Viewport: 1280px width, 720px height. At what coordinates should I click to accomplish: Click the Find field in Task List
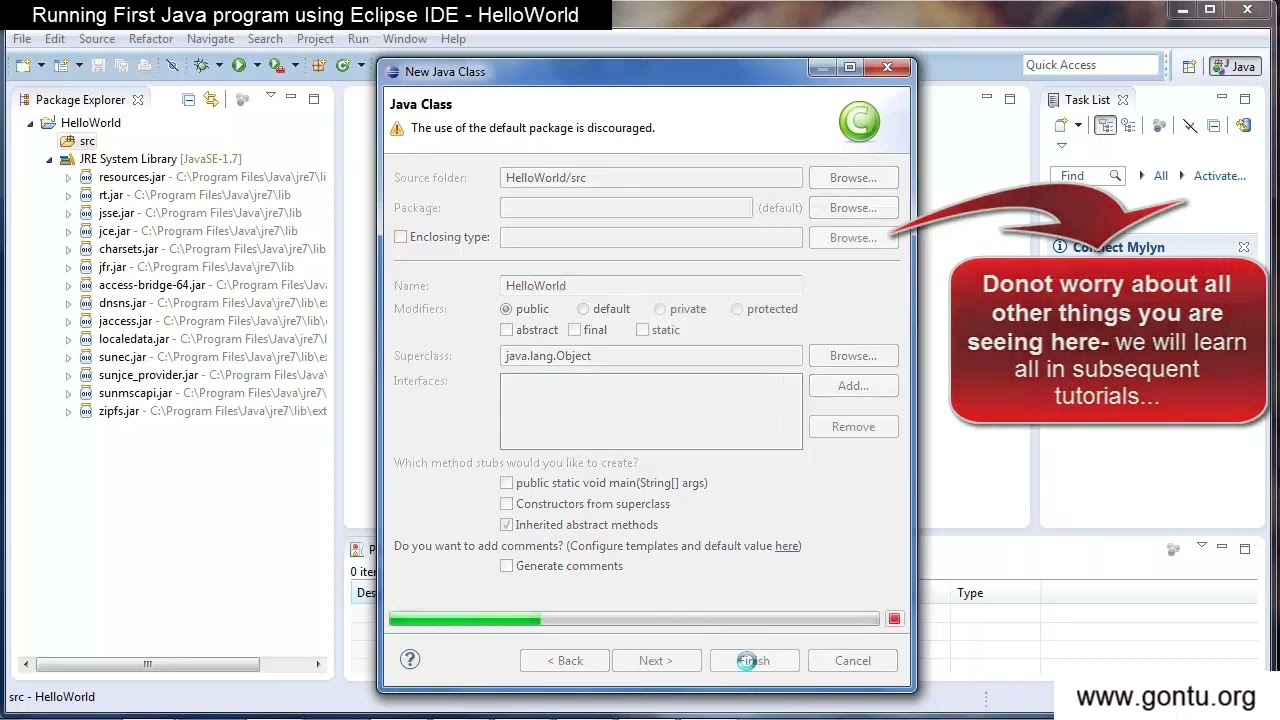[x=1088, y=176]
